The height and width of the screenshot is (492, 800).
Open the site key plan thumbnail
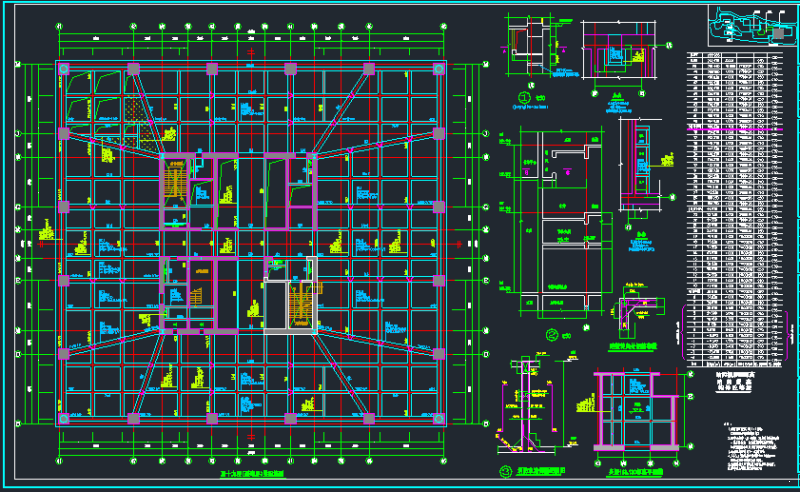[x=753, y=26]
